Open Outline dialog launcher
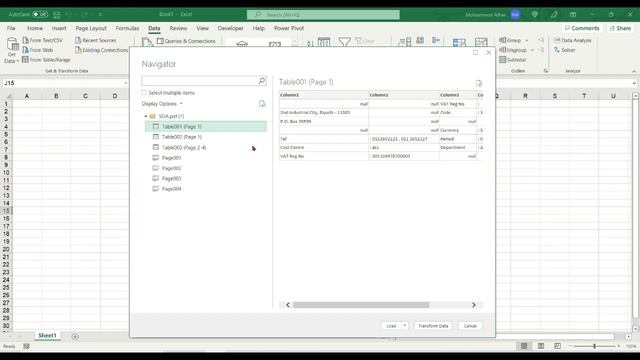Viewport: 640px width, 360px height. (546, 71)
